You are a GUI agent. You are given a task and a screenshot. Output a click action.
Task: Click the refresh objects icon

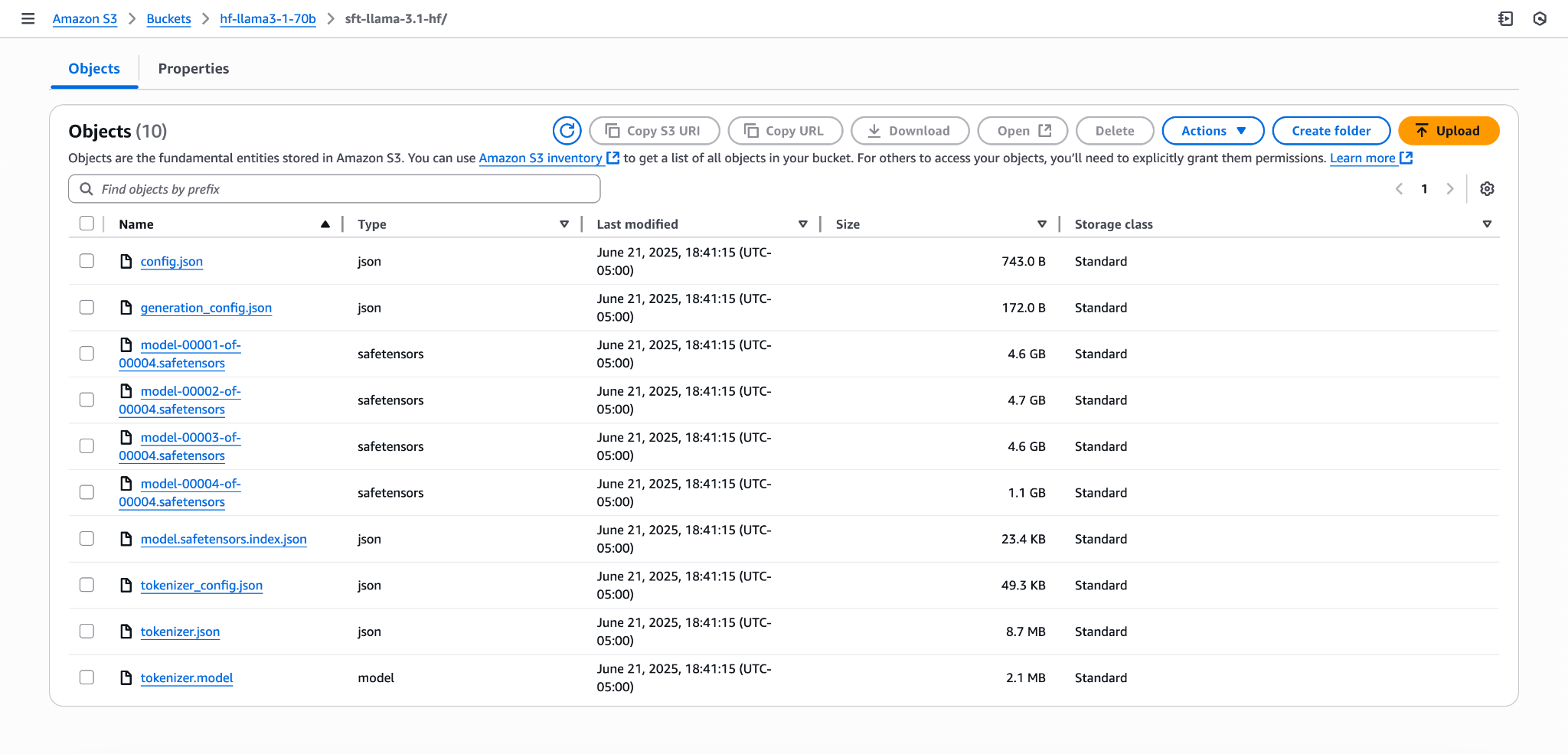[567, 131]
